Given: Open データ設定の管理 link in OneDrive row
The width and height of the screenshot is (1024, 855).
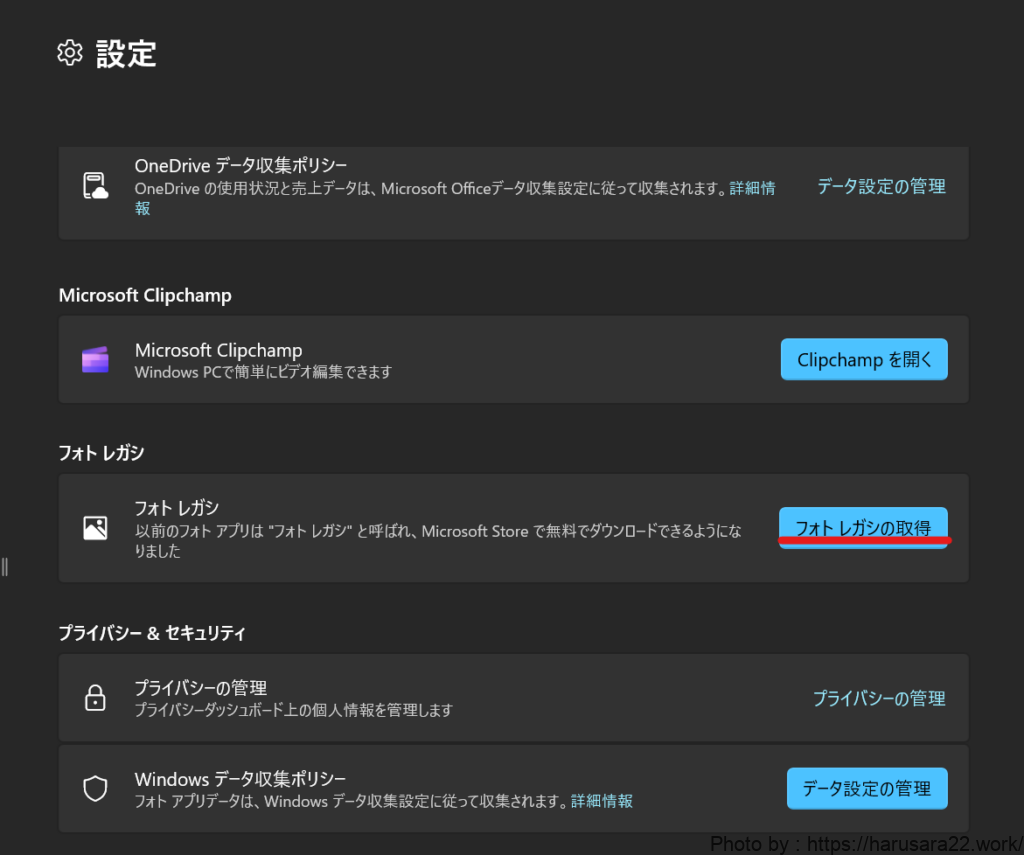Looking at the screenshot, I should (x=881, y=186).
